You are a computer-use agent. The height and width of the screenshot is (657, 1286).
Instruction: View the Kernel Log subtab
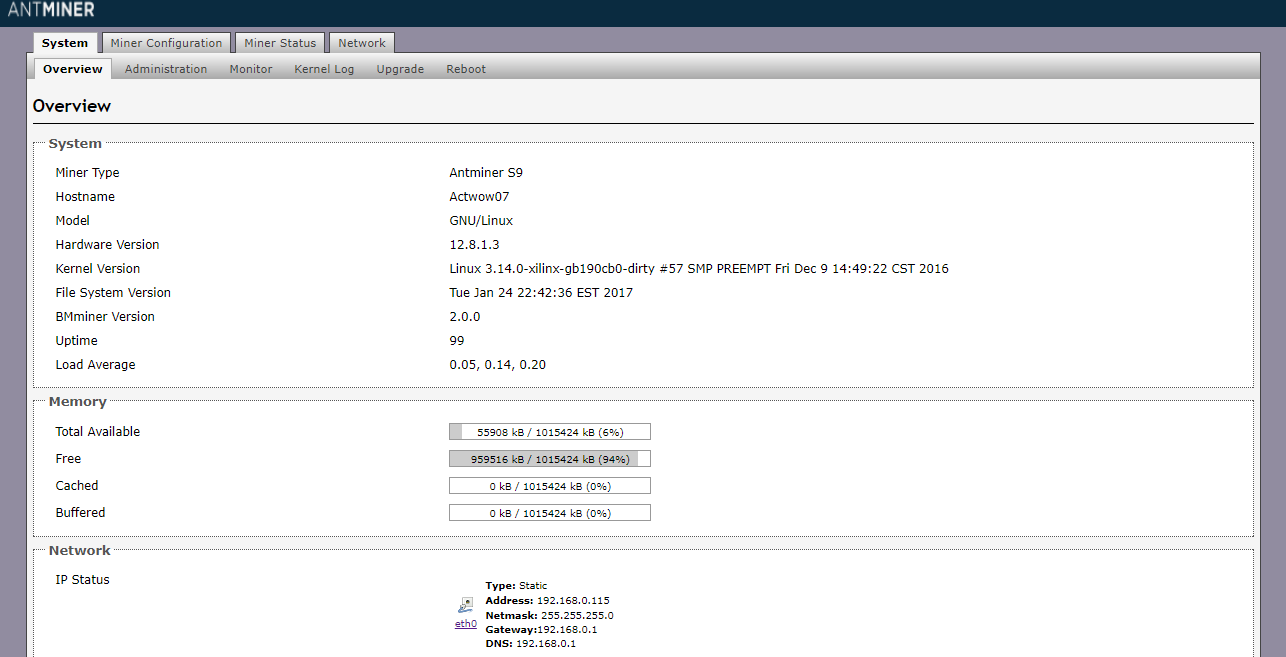(x=324, y=69)
